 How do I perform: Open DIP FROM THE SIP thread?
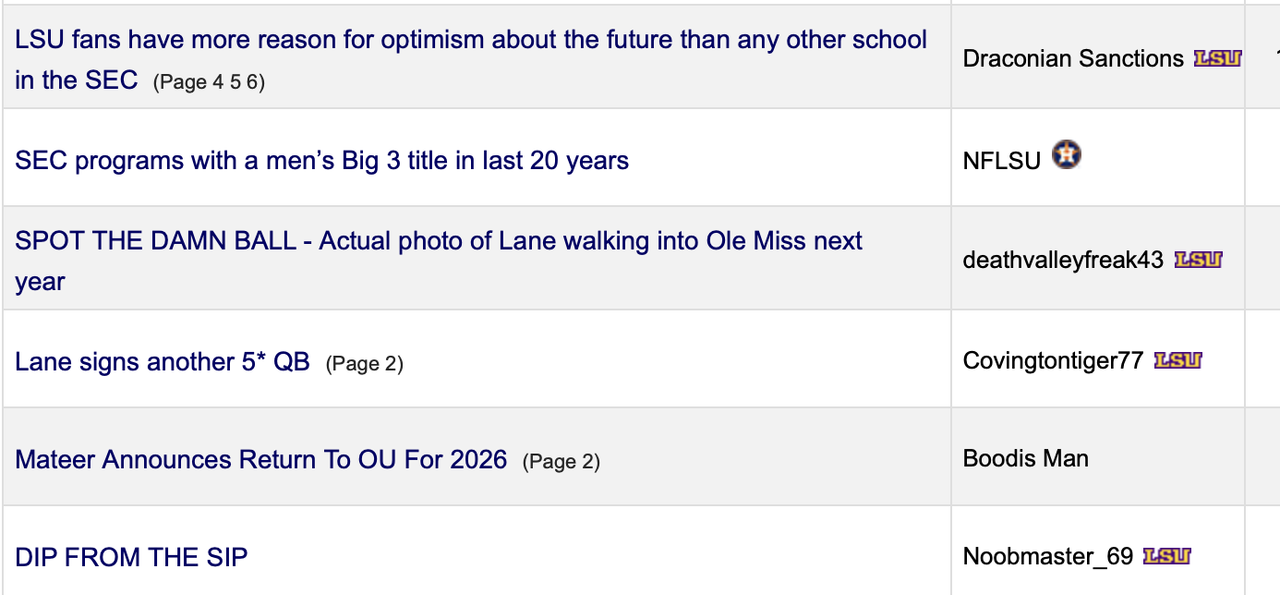131,557
